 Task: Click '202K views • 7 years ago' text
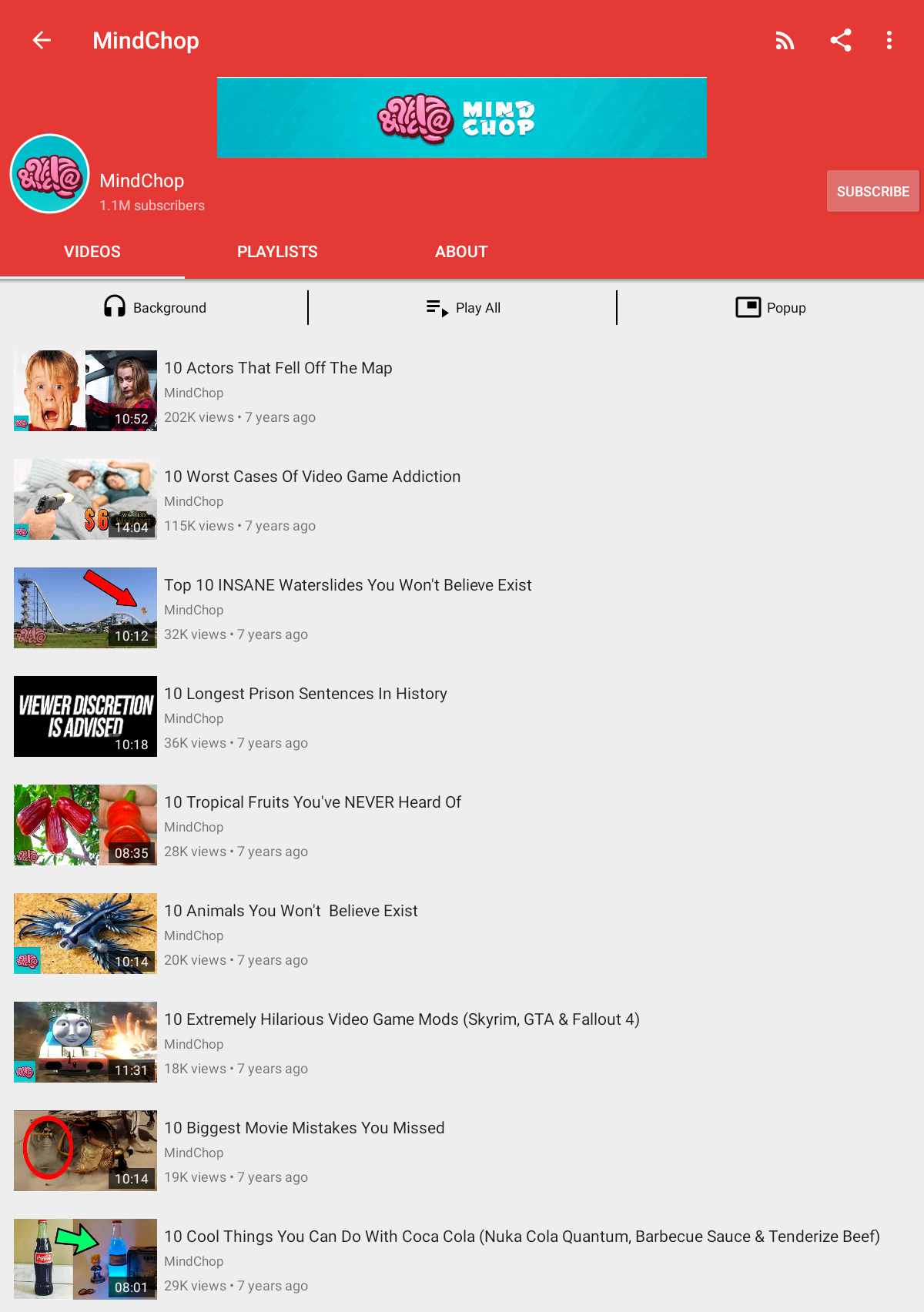coord(239,417)
